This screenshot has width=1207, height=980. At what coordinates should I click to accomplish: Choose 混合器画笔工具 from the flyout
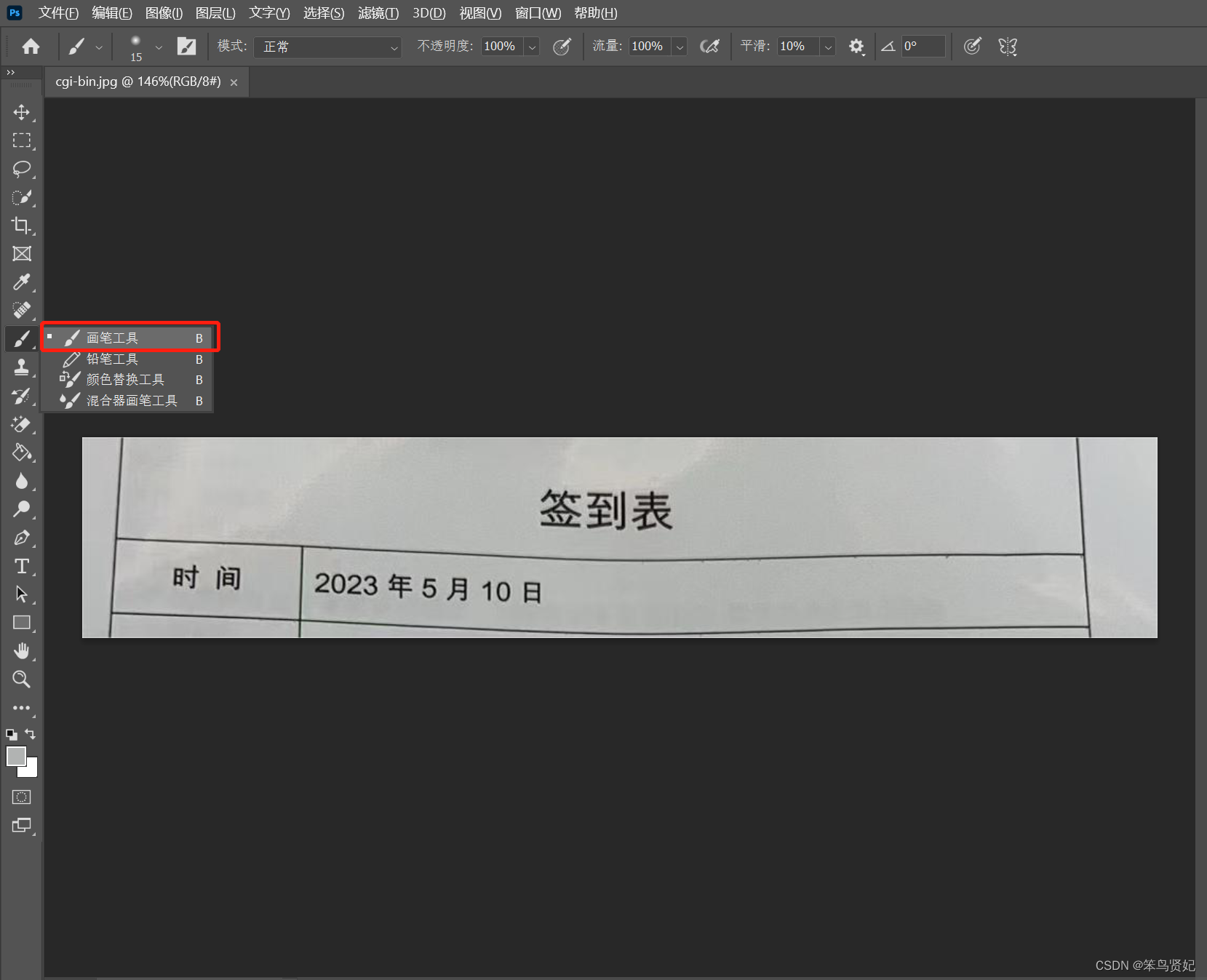(127, 401)
